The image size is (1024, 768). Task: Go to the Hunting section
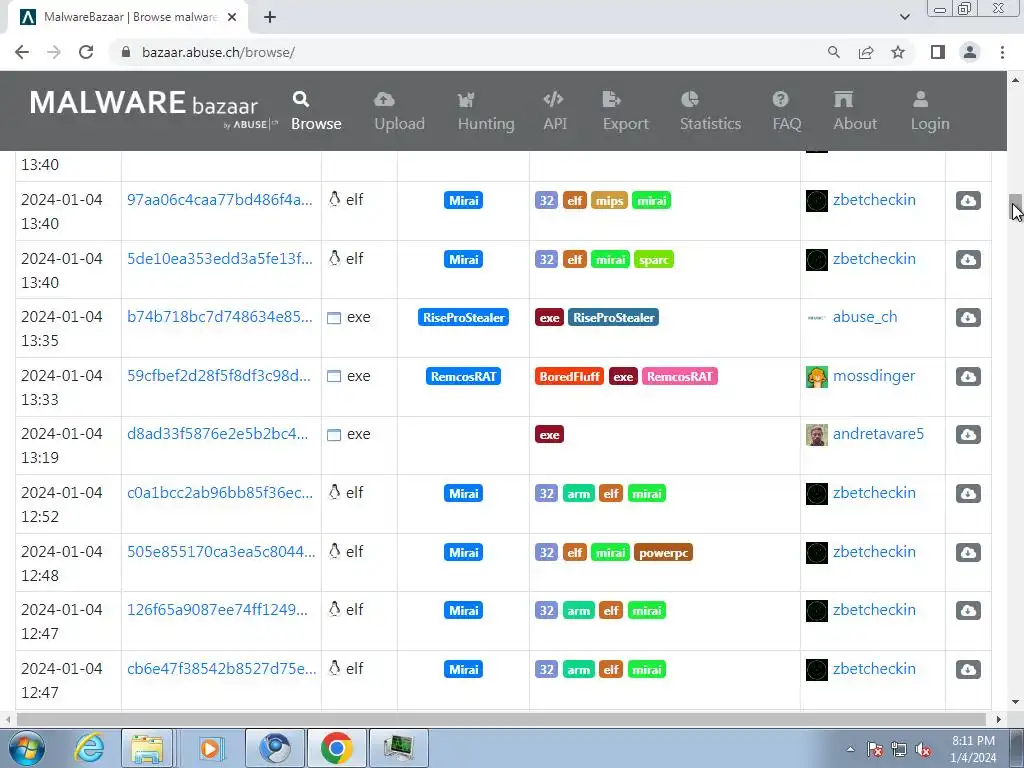[486, 111]
